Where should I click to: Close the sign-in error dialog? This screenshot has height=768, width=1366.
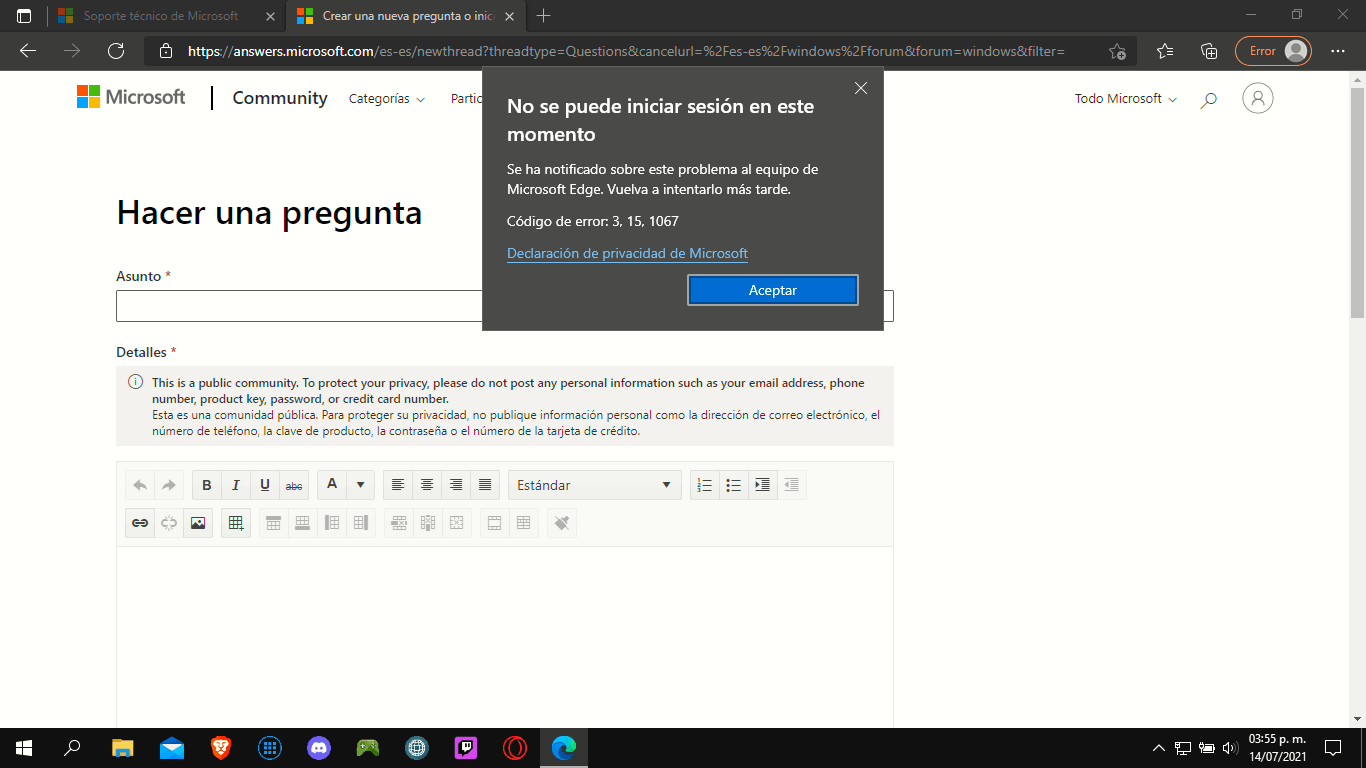click(861, 88)
